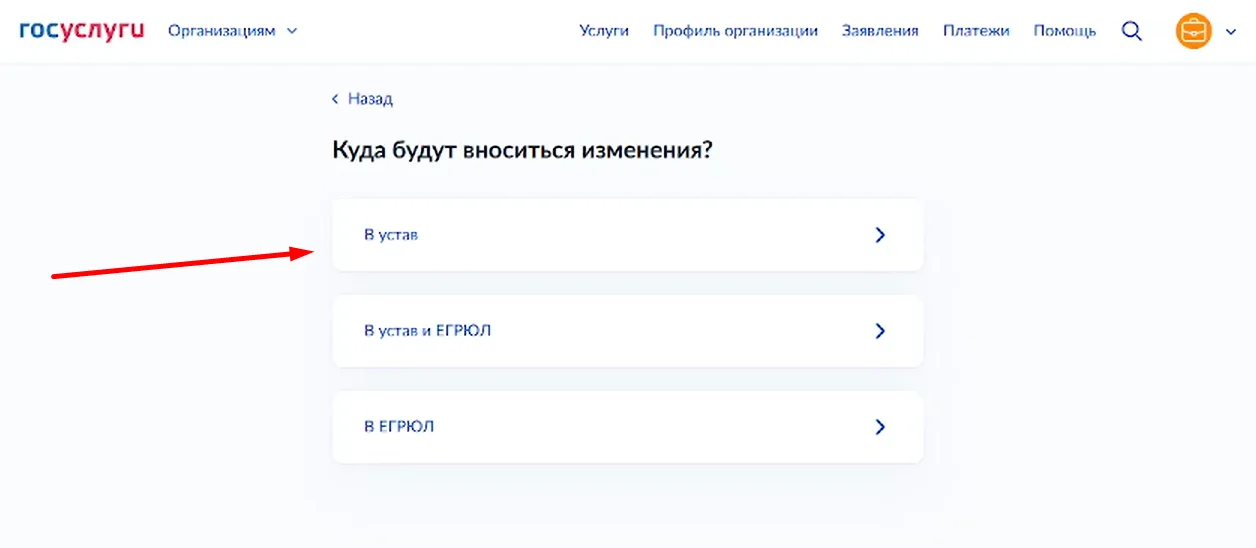Open the Помощь page
Screen dimensions: 1256x548
tap(1064, 31)
